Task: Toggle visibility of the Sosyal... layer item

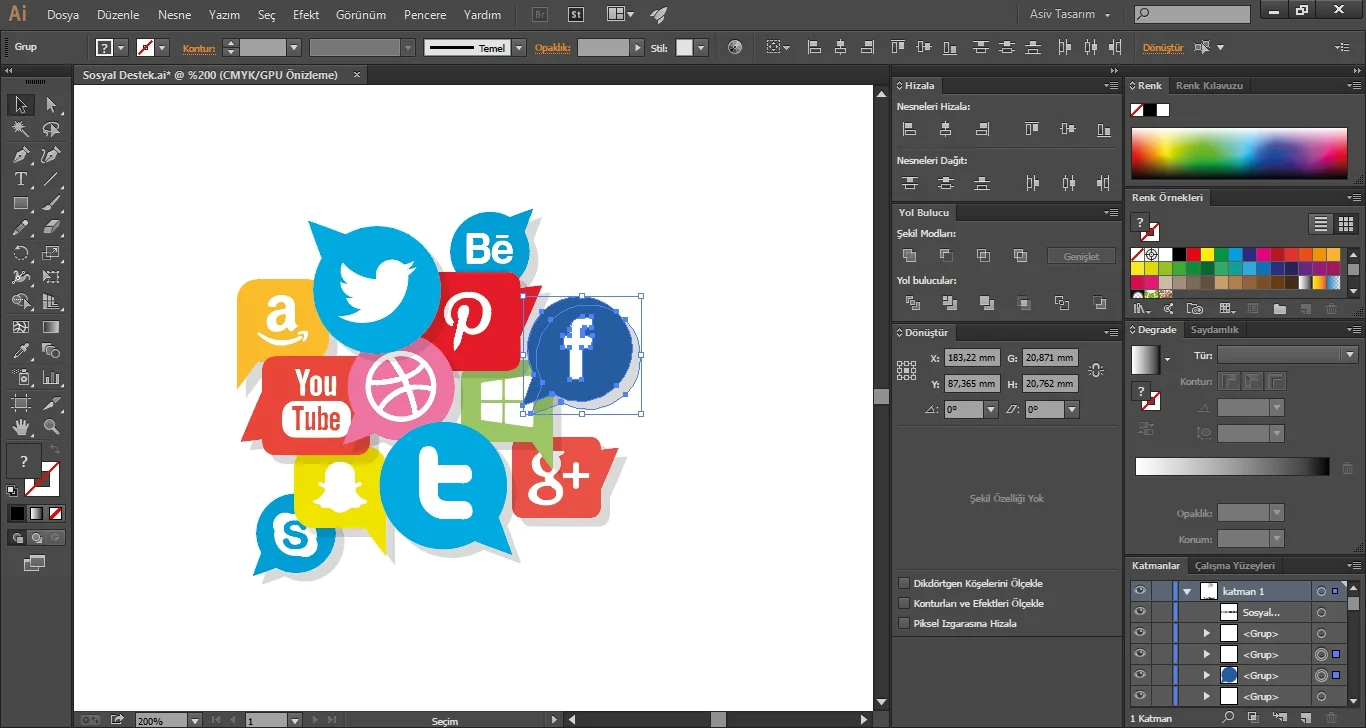Action: (x=1139, y=612)
